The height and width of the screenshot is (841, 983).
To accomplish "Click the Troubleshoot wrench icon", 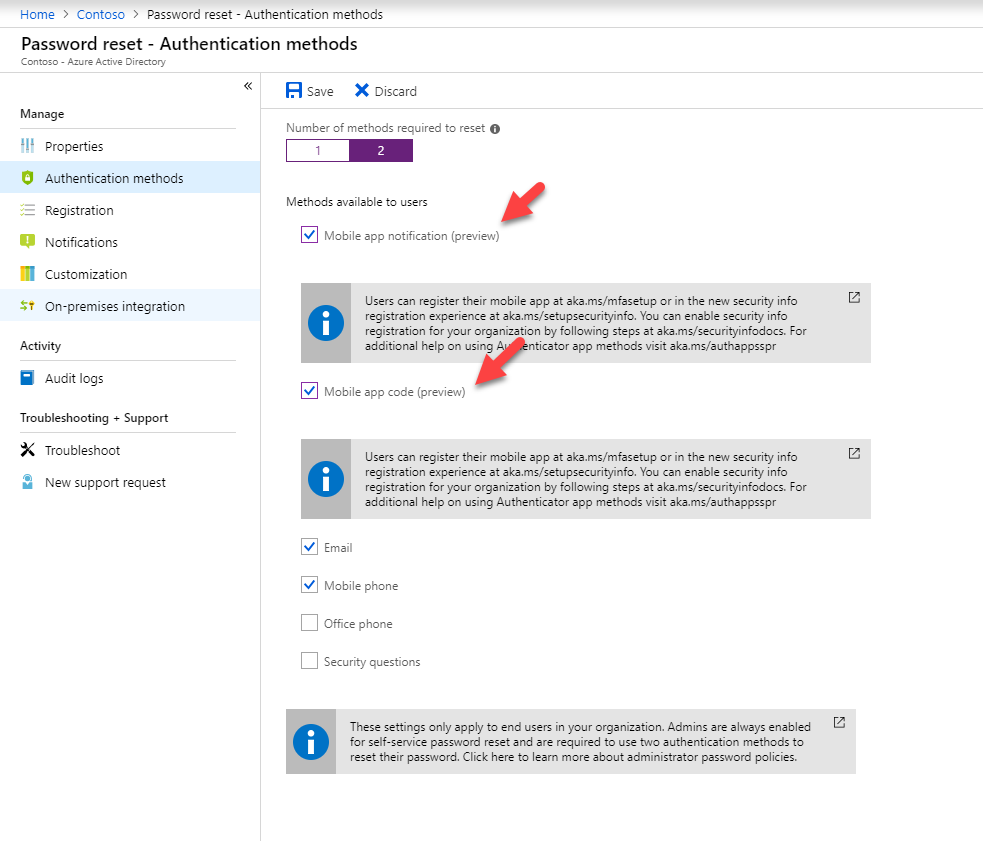I will pyautogui.click(x=27, y=450).
